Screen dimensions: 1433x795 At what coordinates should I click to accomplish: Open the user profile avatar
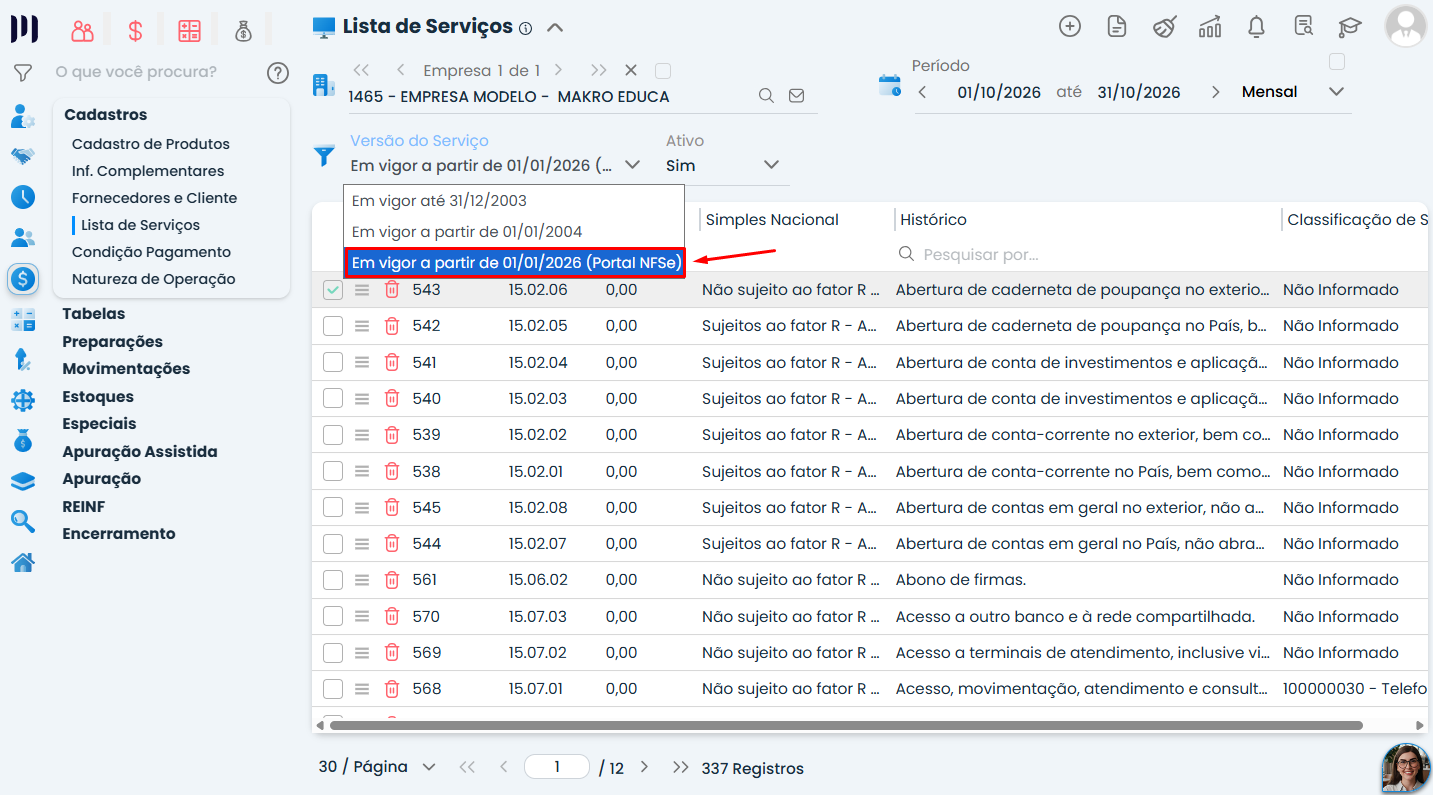click(x=1405, y=26)
